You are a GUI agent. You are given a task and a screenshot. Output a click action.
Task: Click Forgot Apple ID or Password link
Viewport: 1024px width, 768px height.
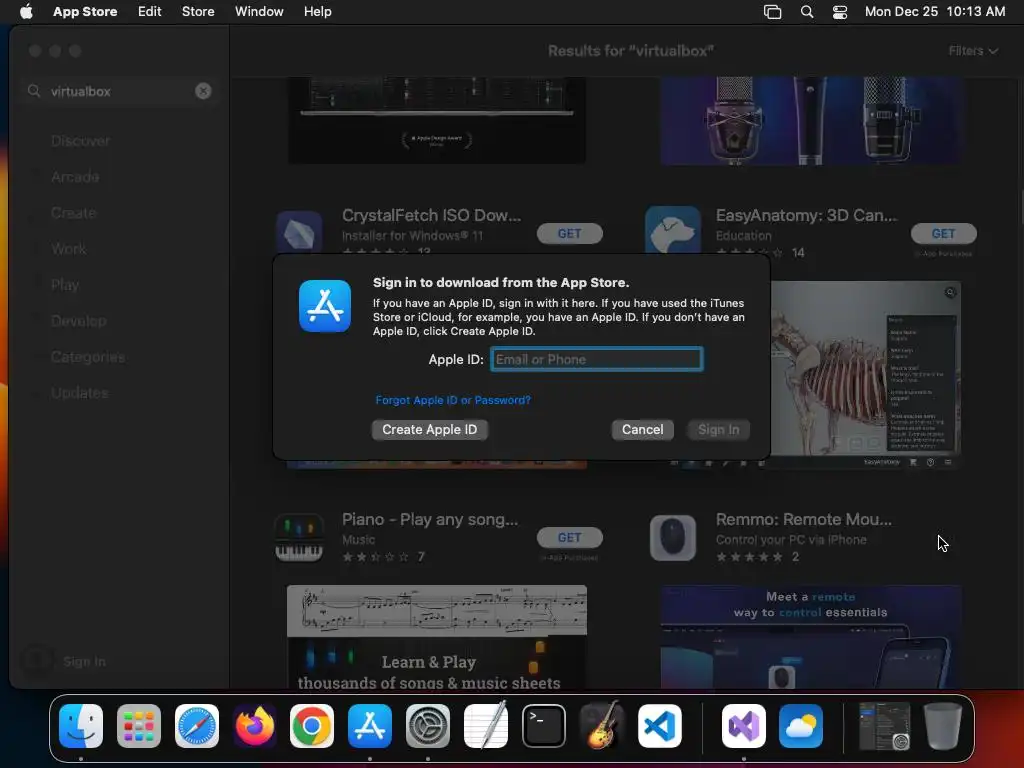453,400
